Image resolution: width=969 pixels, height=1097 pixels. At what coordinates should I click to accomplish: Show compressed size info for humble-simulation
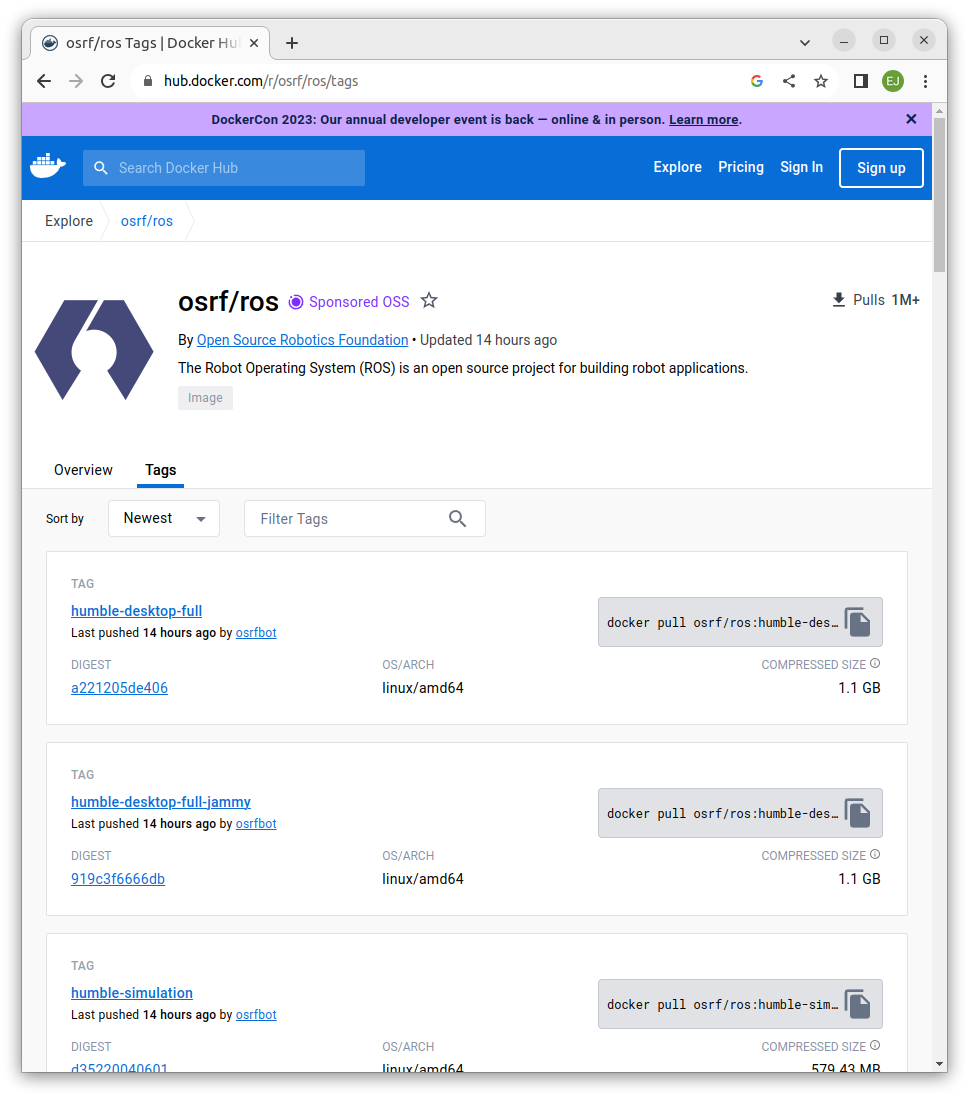click(875, 1045)
